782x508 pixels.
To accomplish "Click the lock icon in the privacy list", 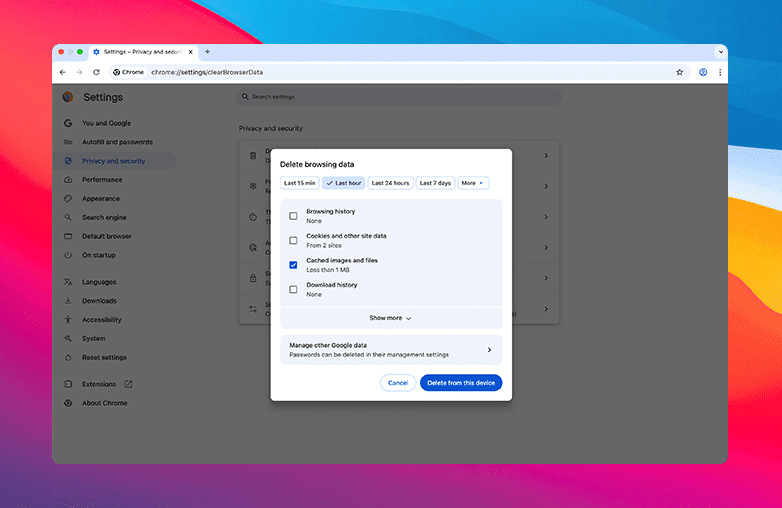I will pos(253,278).
